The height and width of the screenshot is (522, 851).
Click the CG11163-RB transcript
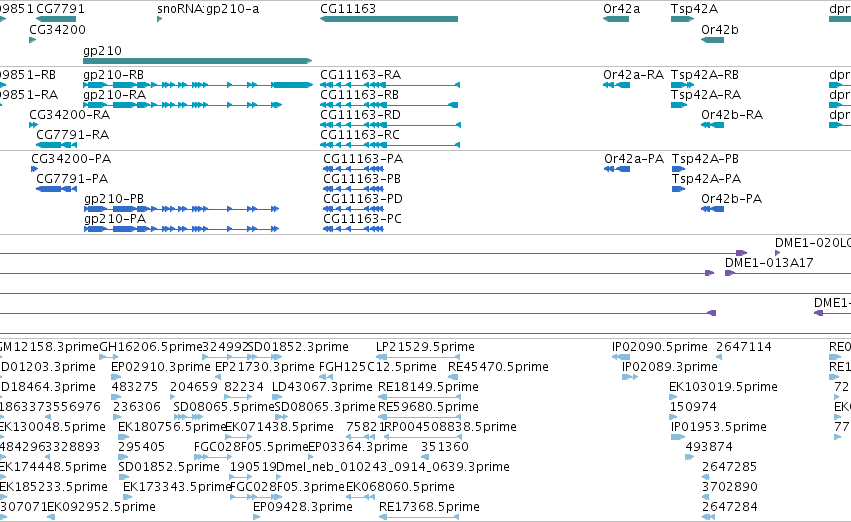389,105
